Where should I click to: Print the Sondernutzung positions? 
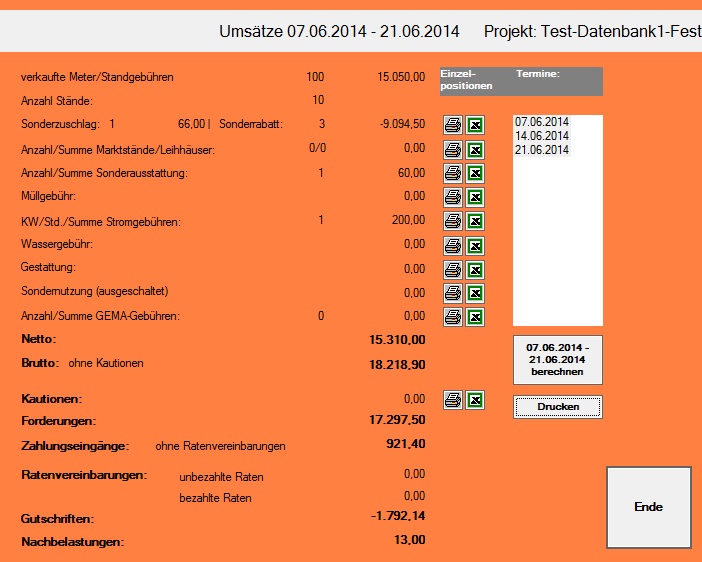click(x=452, y=293)
